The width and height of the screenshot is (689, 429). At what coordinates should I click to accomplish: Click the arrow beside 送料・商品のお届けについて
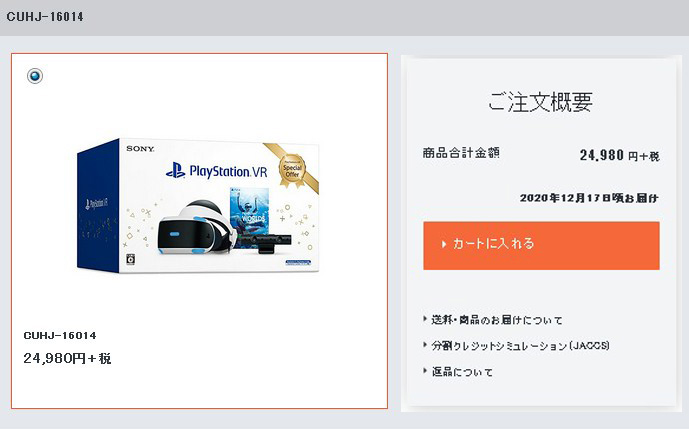(x=425, y=319)
